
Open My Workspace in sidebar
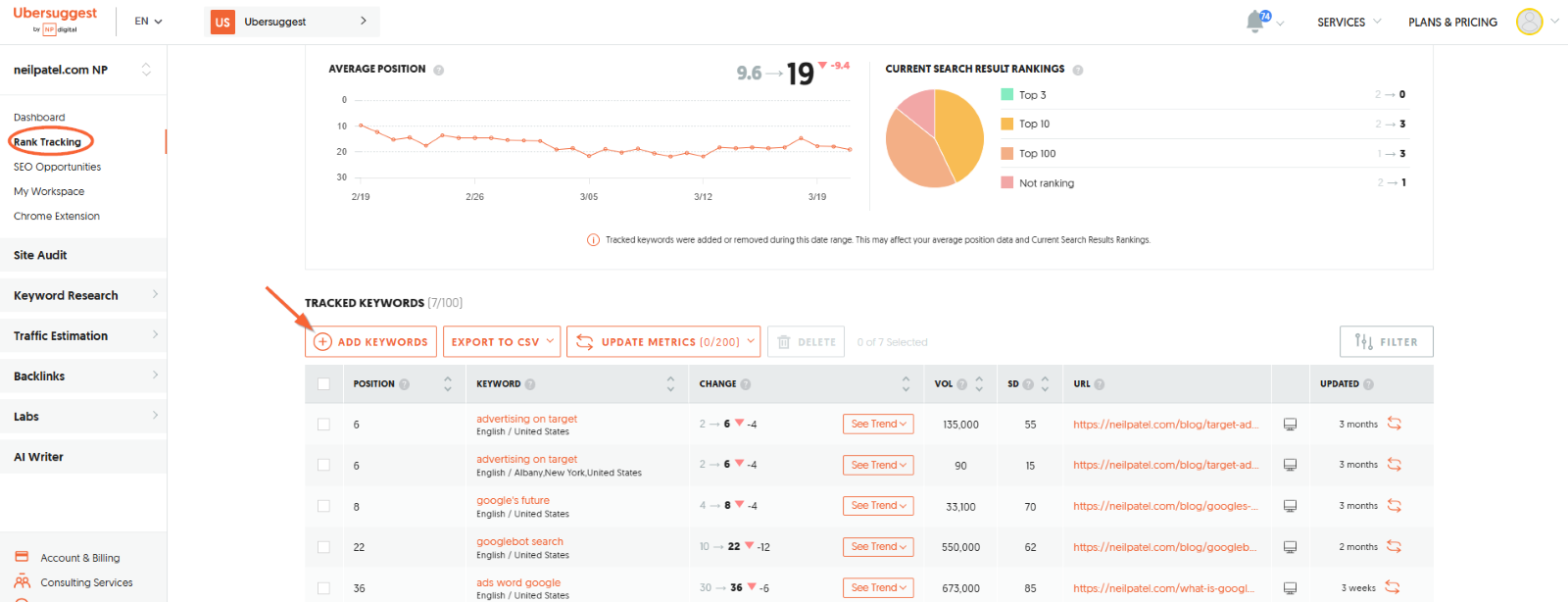(49, 191)
